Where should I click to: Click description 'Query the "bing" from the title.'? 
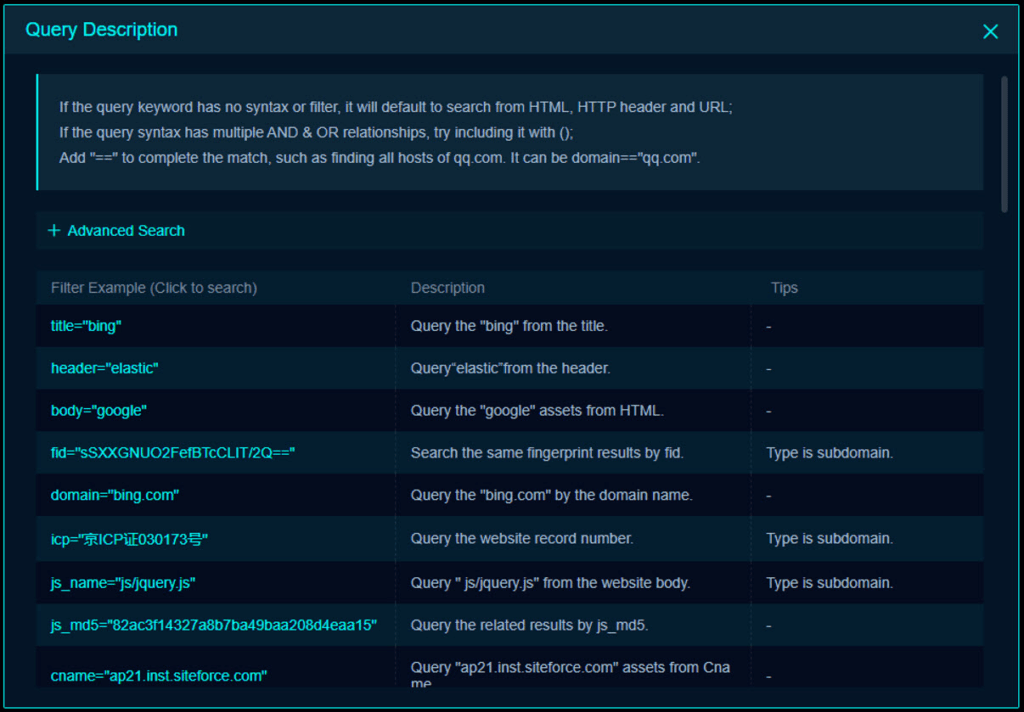coord(509,326)
